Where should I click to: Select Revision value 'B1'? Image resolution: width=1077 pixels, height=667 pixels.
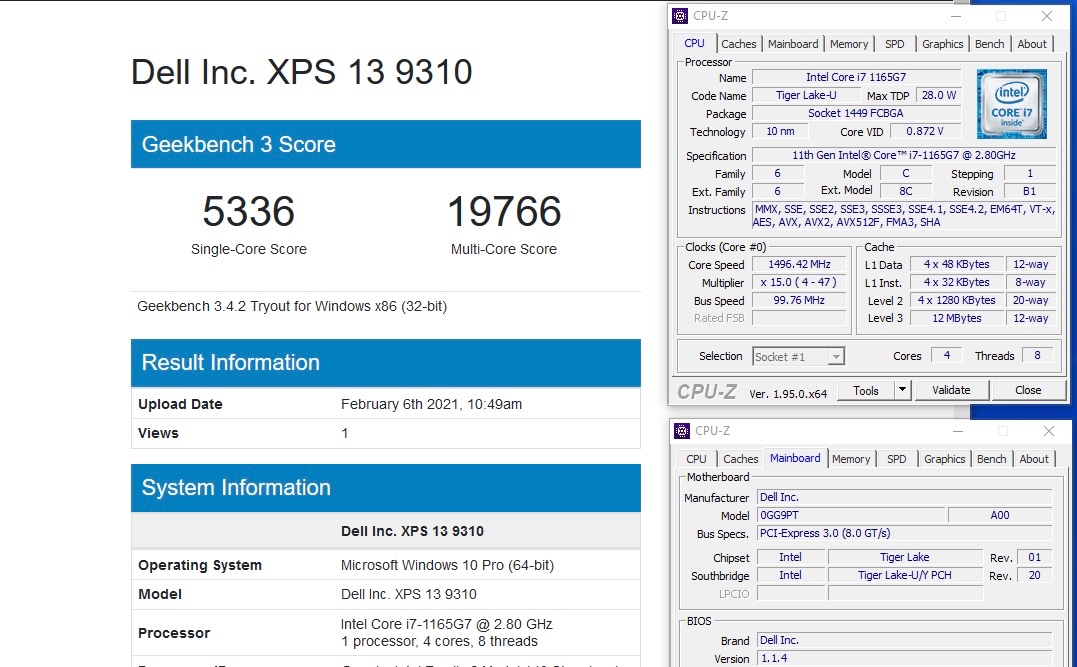(1030, 191)
